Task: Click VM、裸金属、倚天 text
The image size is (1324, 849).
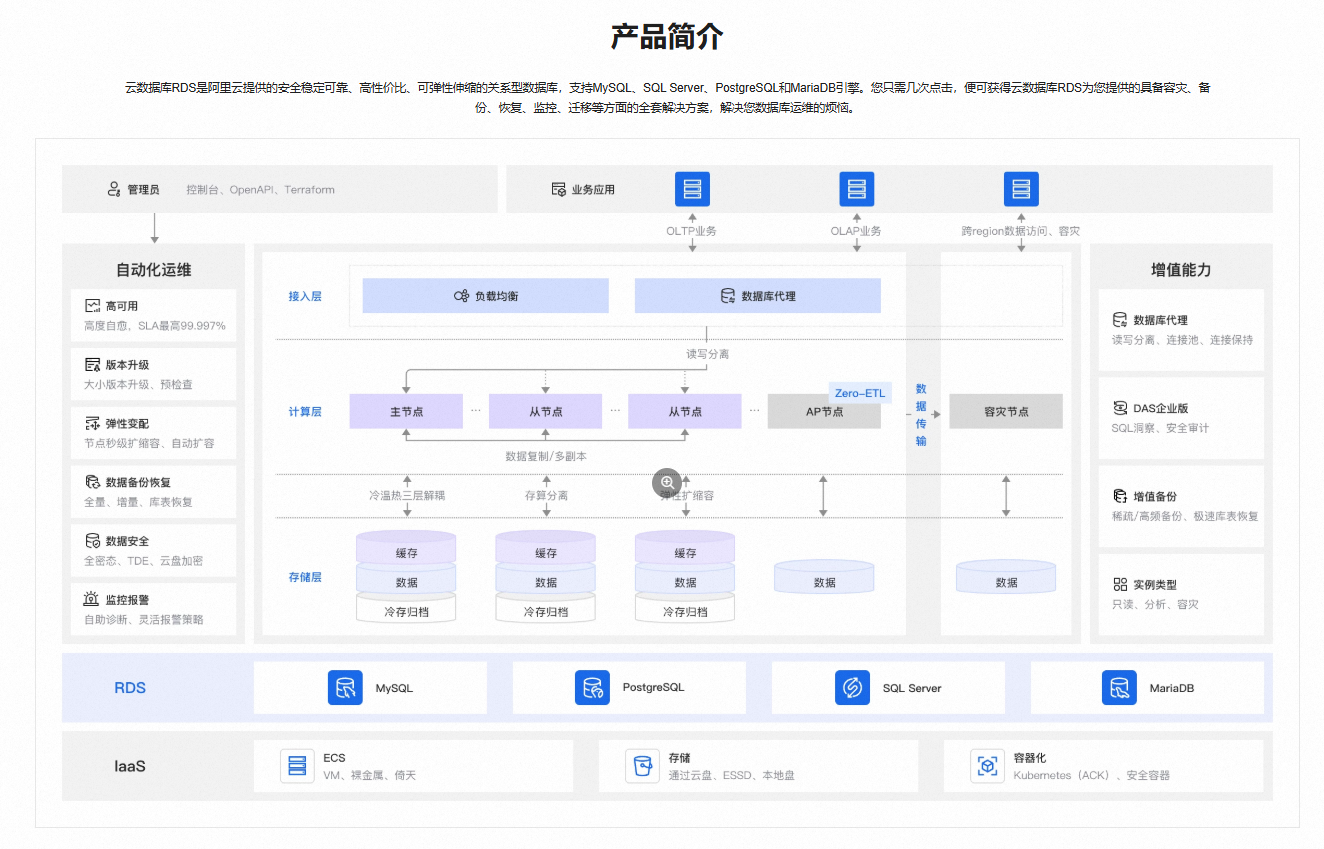Action: (369, 775)
